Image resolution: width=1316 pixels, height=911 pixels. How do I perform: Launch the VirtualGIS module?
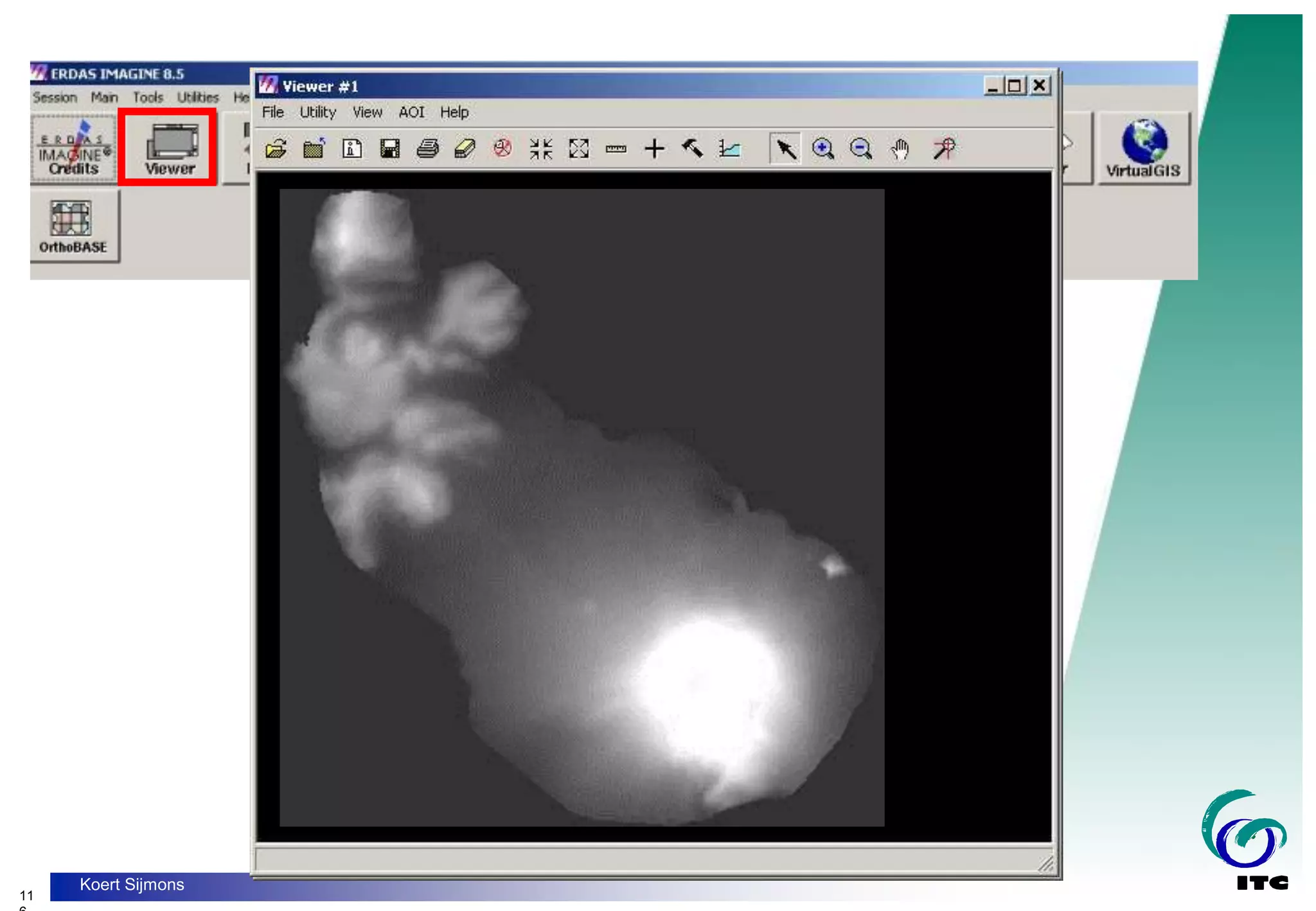[x=1143, y=149]
